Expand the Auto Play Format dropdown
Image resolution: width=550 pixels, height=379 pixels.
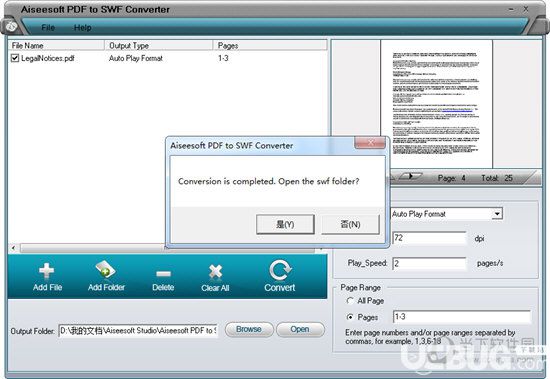[497, 214]
